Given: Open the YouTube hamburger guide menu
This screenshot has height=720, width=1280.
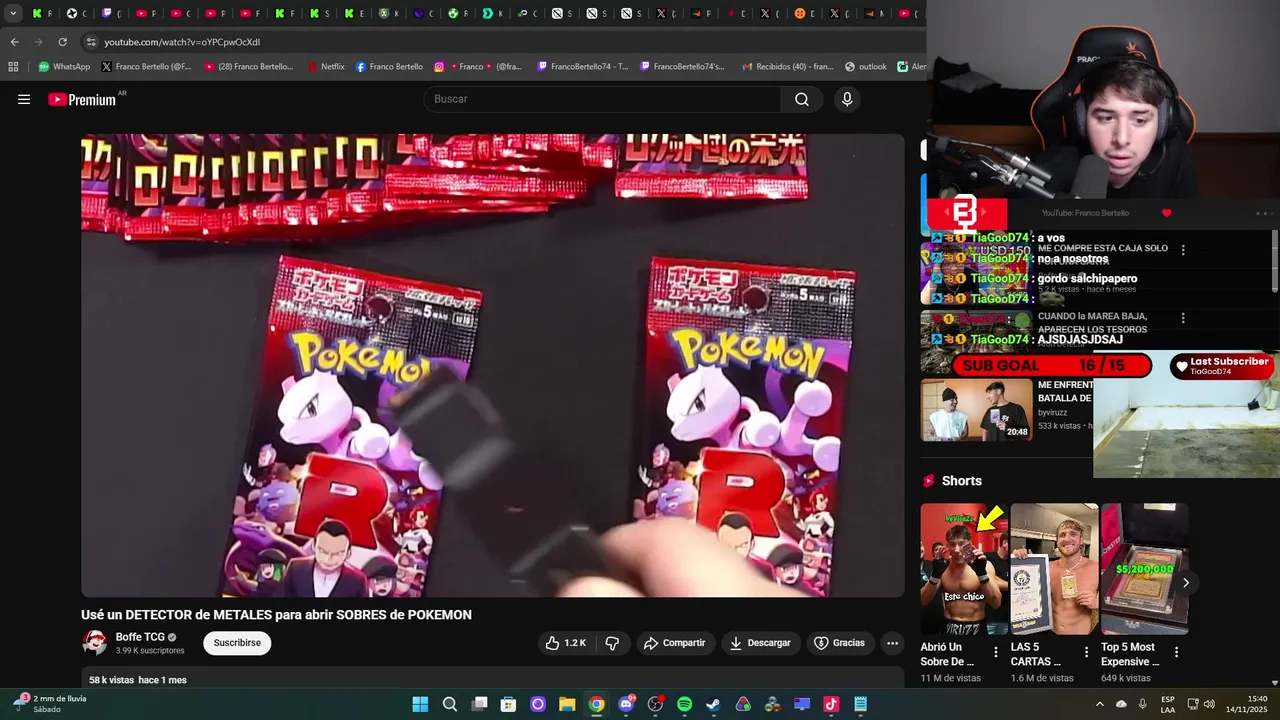Looking at the screenshot, I should point(24,99).
